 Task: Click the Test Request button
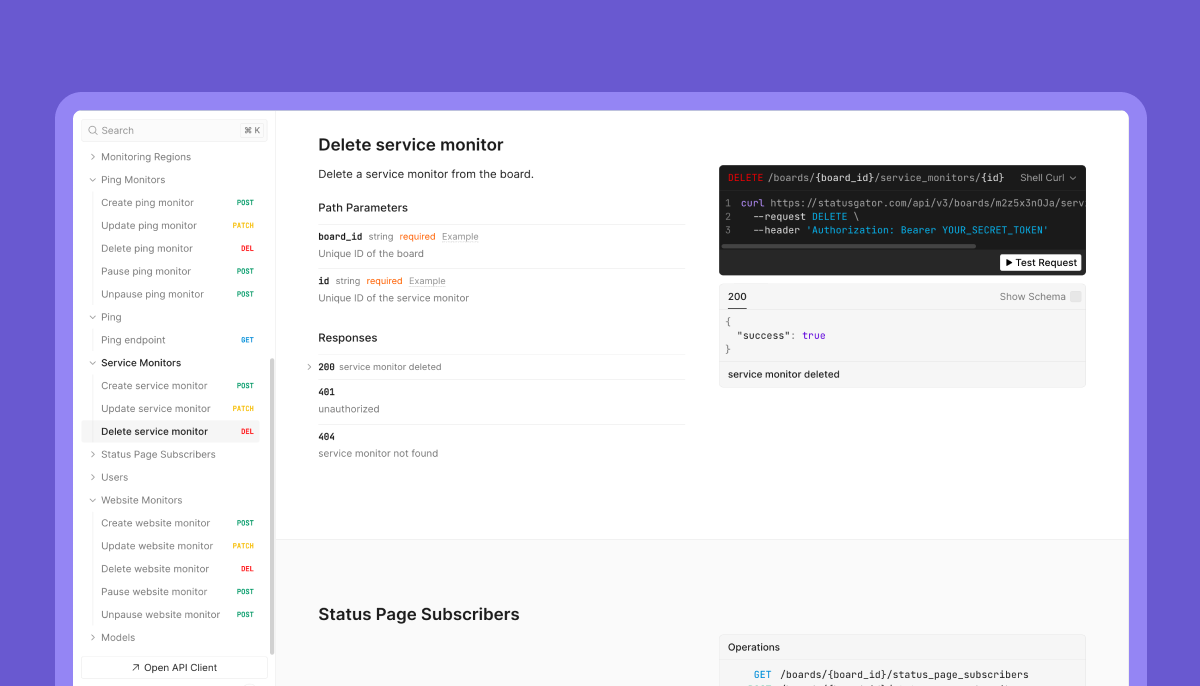tap(1040, 263)
